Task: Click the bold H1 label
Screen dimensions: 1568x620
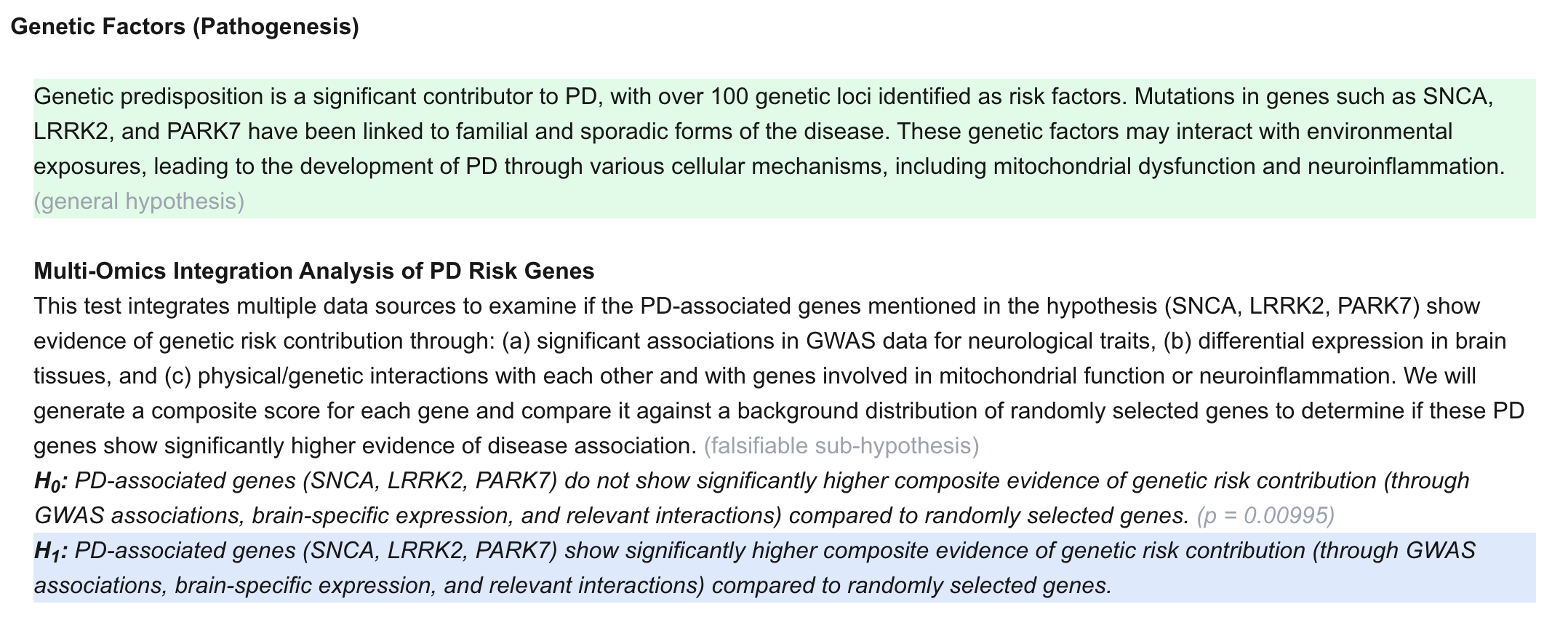Action: coord(51,552)
